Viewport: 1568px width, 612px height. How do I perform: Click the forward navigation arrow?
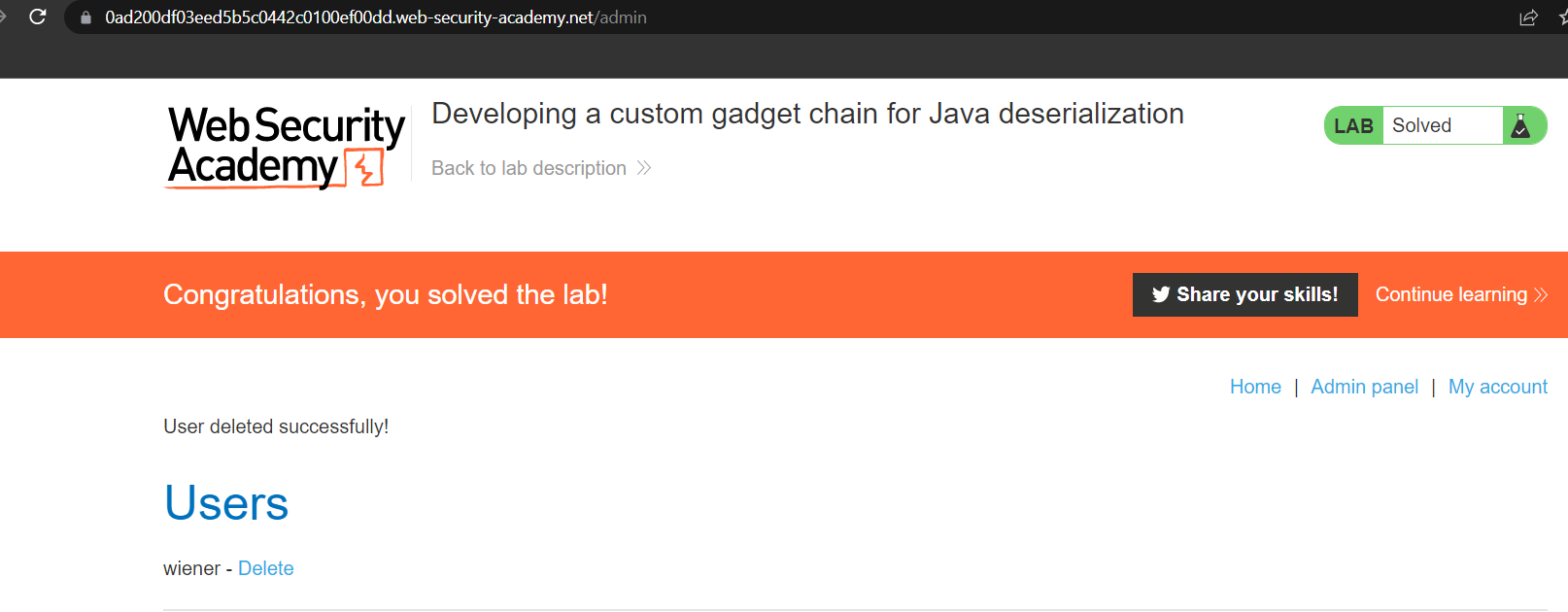click(4, 17)
